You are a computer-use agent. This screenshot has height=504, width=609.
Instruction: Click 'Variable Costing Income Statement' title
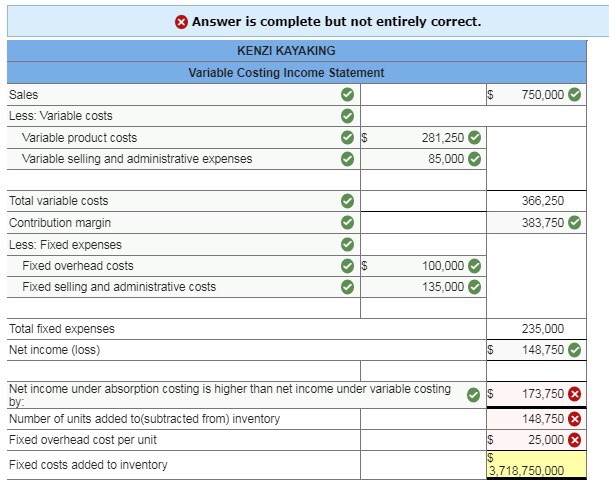286,73
